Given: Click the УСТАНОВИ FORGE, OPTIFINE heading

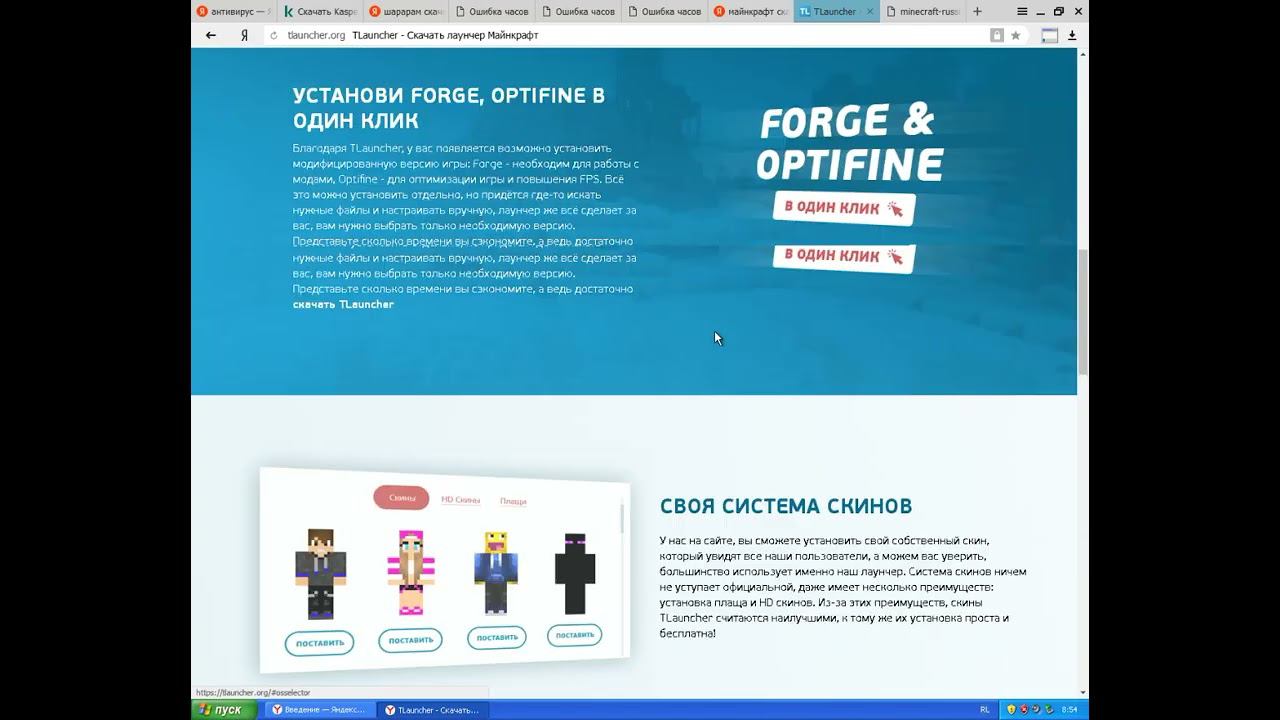Looking at the screenshot, I should pyautogui.click(x=449, y=108).
